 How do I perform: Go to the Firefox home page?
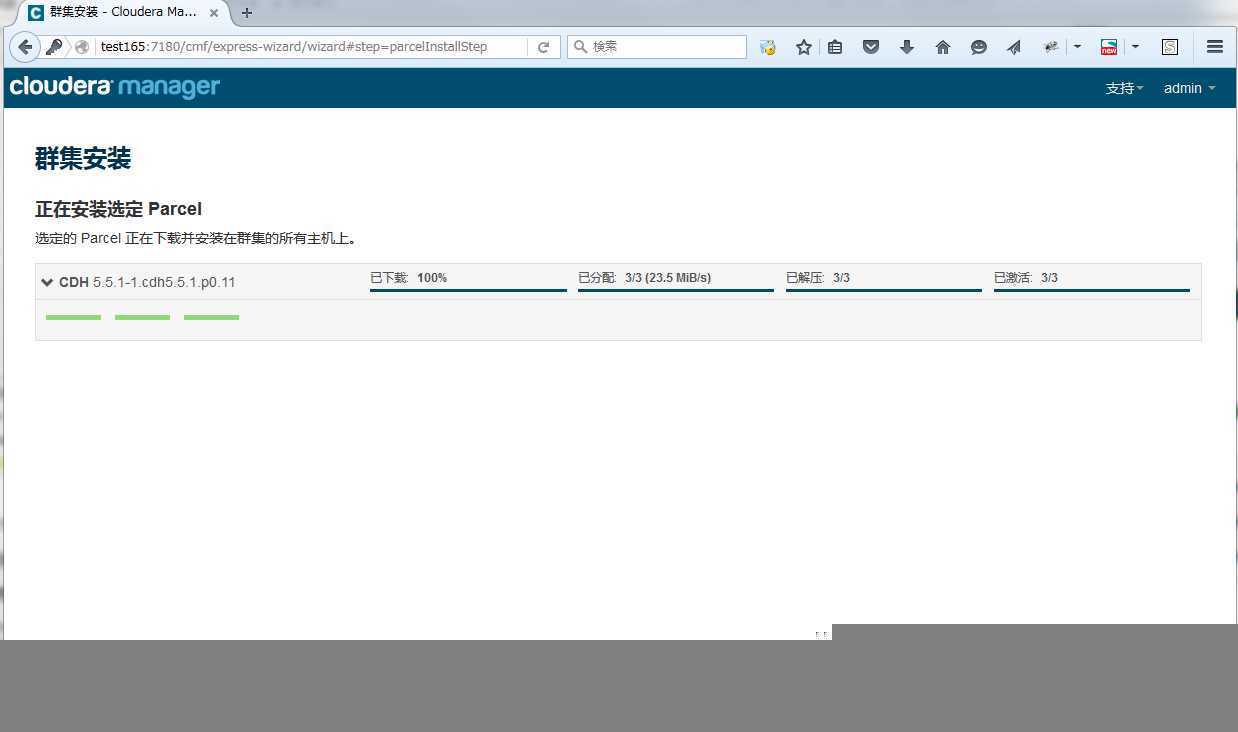[x=943, y=47]
